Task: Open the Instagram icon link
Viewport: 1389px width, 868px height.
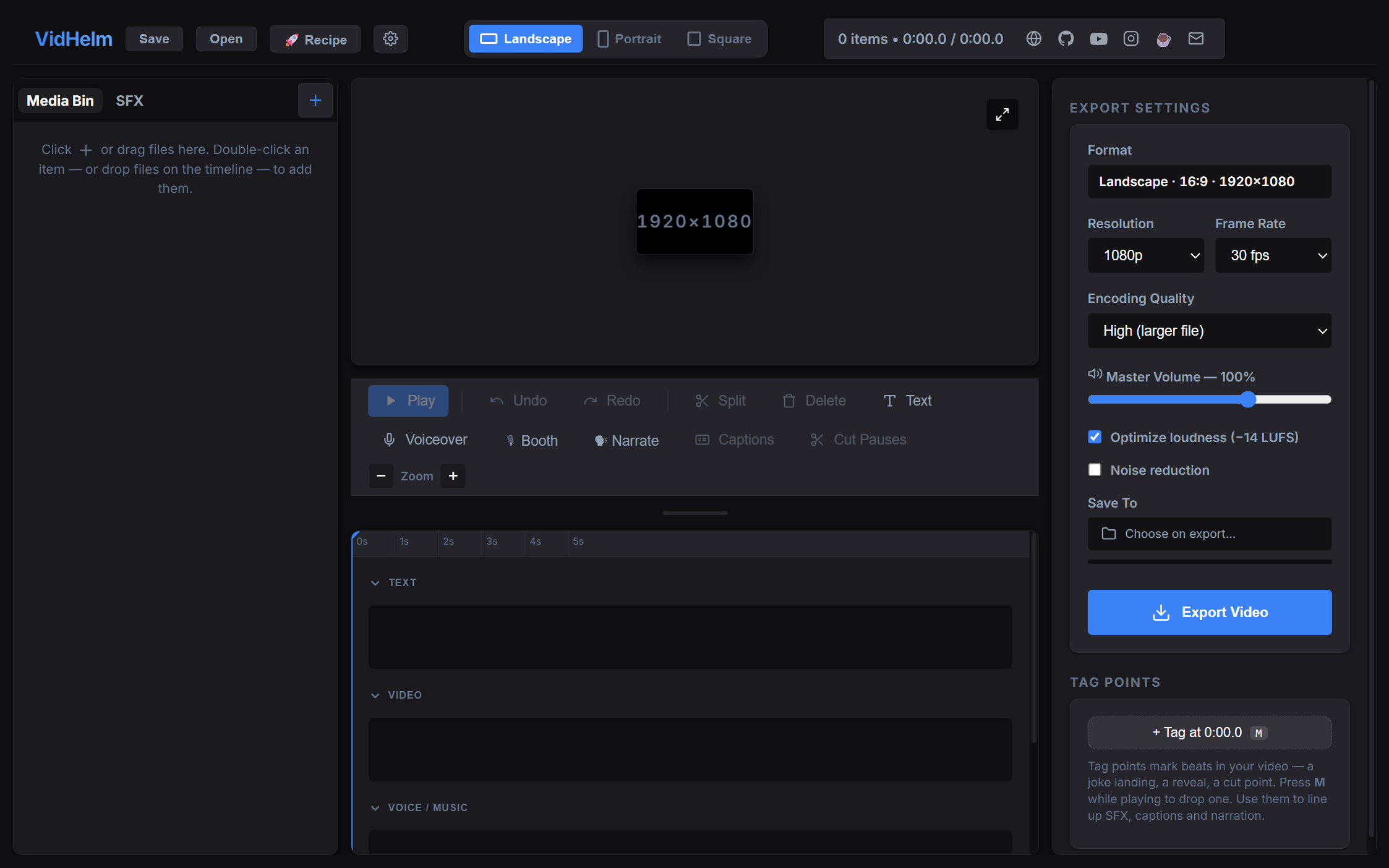Action: click(1131, 39)
